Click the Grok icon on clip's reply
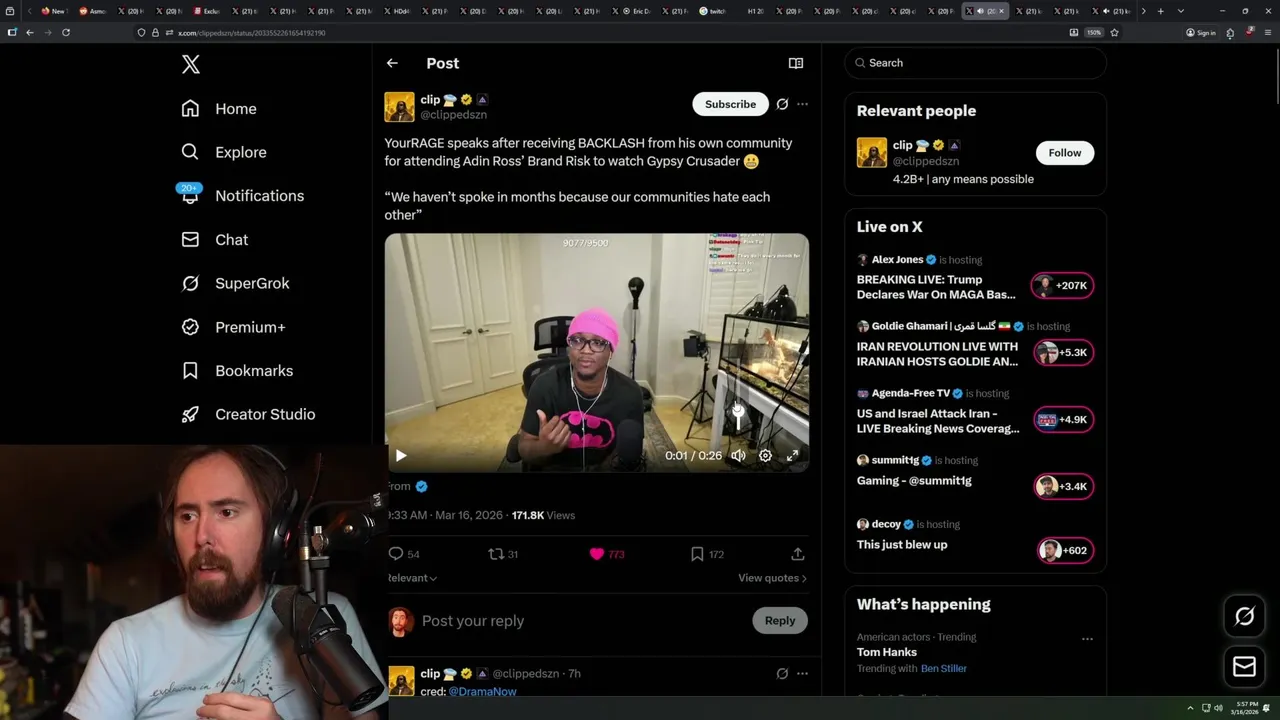This screenshot has height=720, width=1280. click(x=782, y=673)
